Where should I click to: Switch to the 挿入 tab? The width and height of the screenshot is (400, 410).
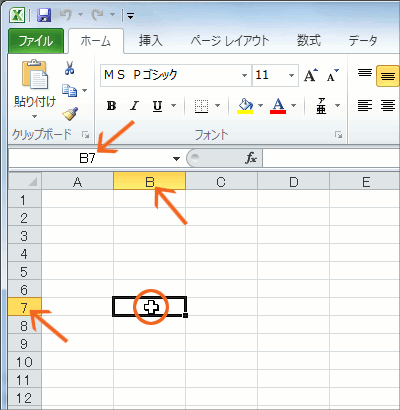pos(150,41)
